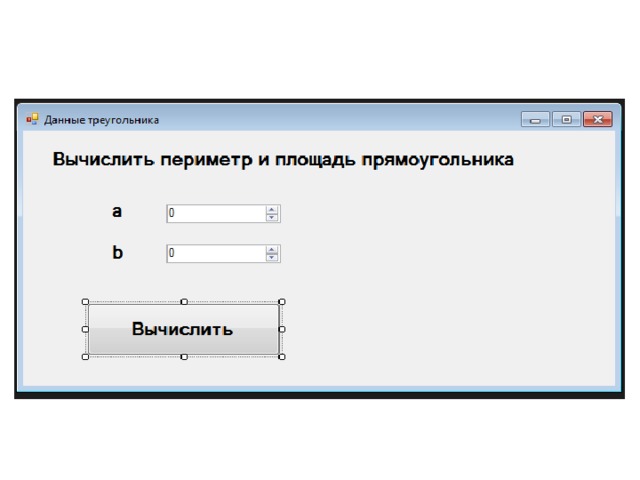Click bottom-right resize handle of Вычислить button
Image resolution: width=640 pixels, height=480 pixels.
click(x=282, y=357)
